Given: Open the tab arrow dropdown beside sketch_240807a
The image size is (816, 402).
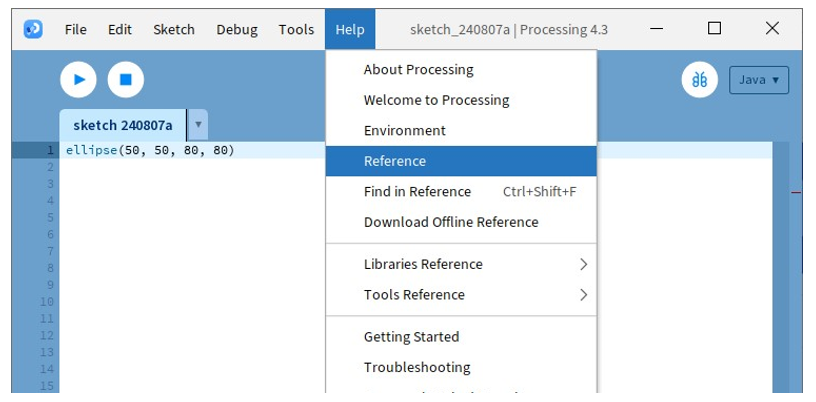Looking at the screenshot, I should tap(198, 125).
